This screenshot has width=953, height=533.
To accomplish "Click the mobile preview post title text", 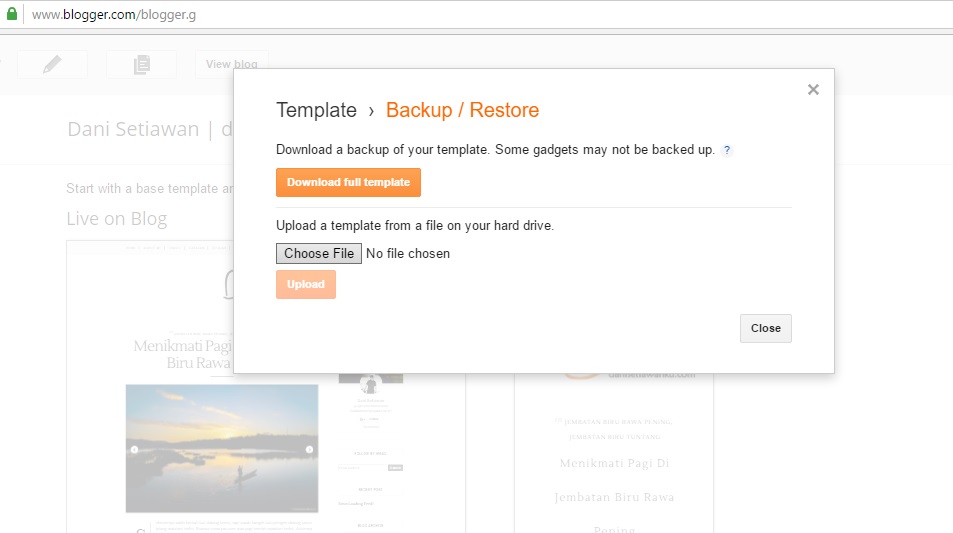I will point(614,495).
